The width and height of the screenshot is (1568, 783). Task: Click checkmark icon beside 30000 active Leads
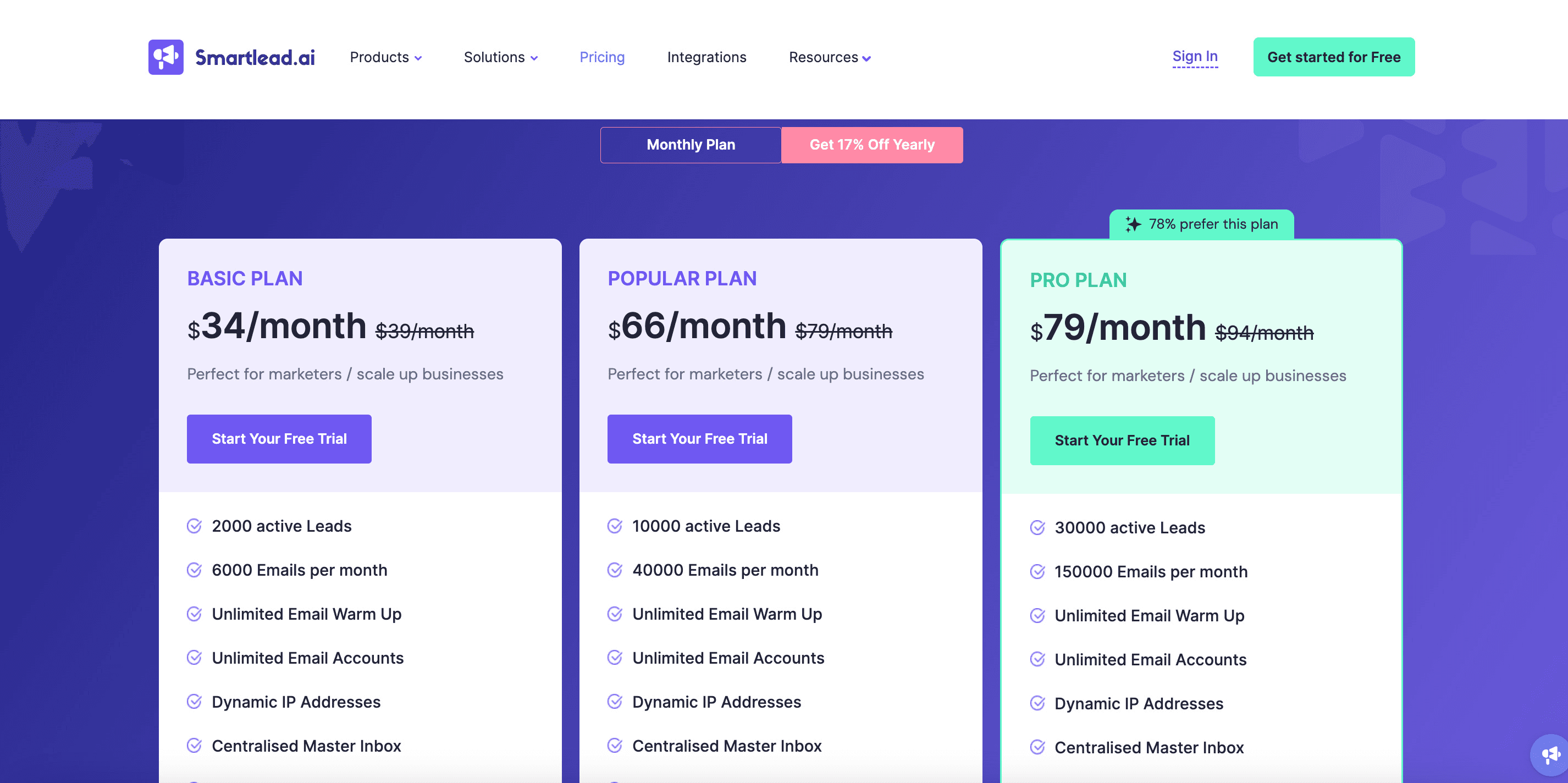pos(1037,527)
